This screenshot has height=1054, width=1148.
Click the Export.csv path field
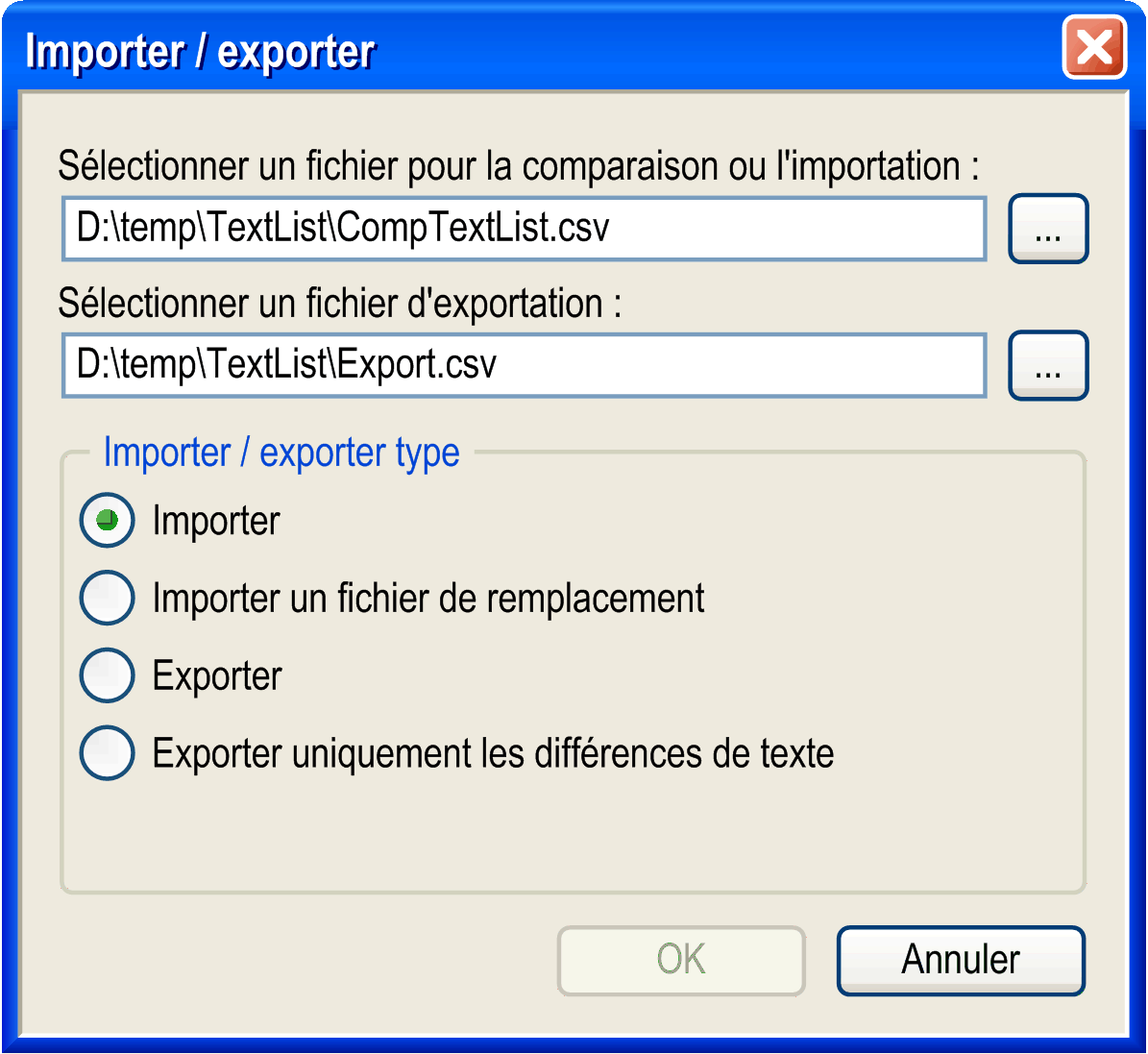click(x=525, y=365)
